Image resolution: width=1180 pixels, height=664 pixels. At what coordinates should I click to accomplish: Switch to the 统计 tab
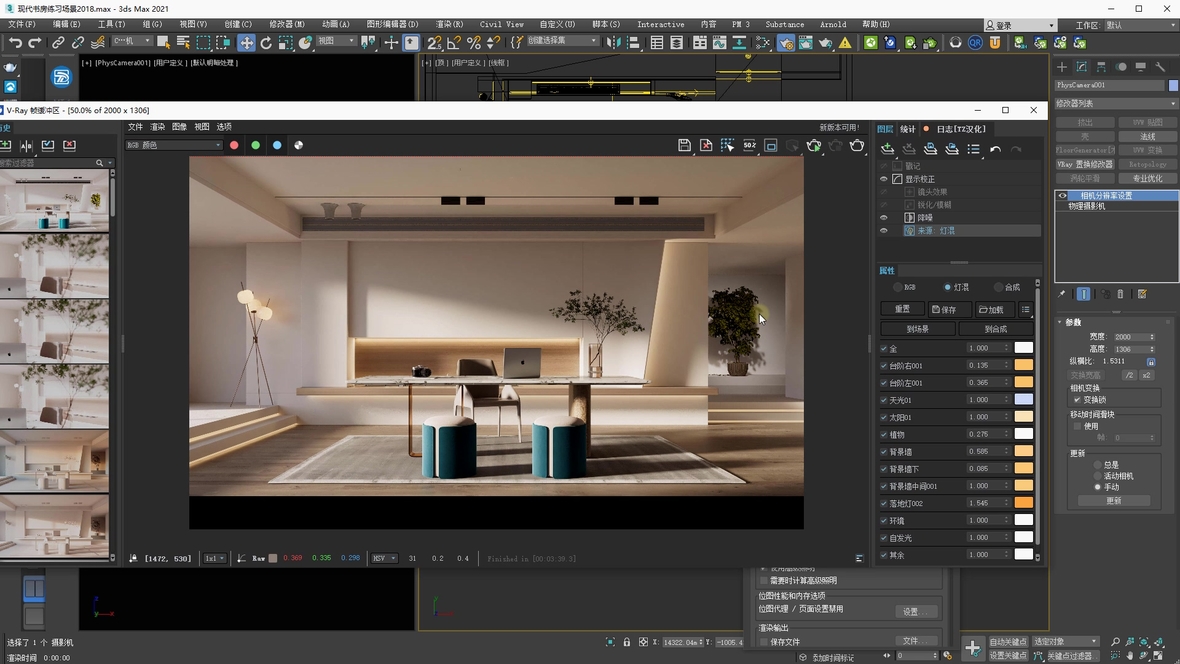point(908,128)
